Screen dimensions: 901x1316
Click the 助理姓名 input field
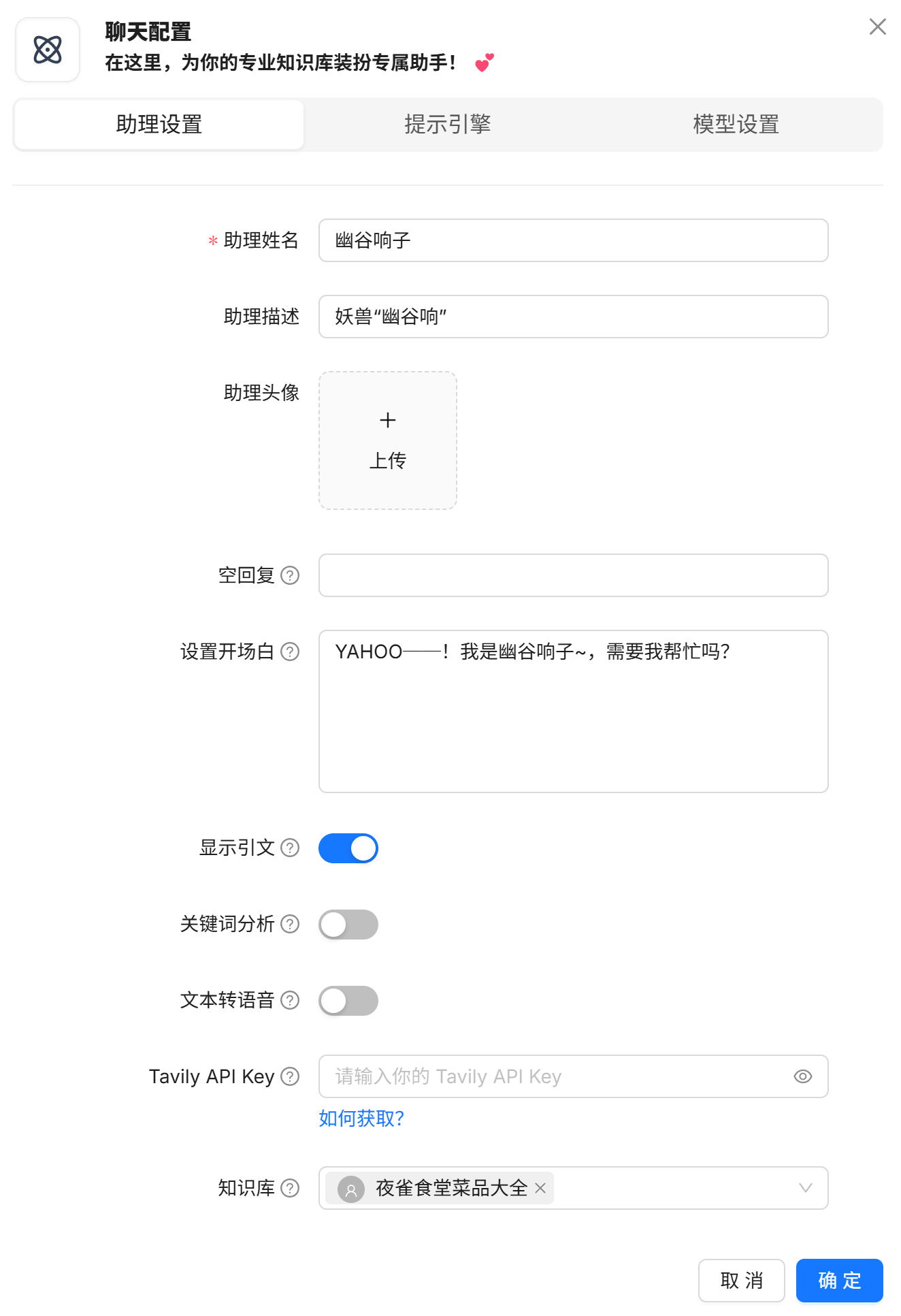pos(573,240)
